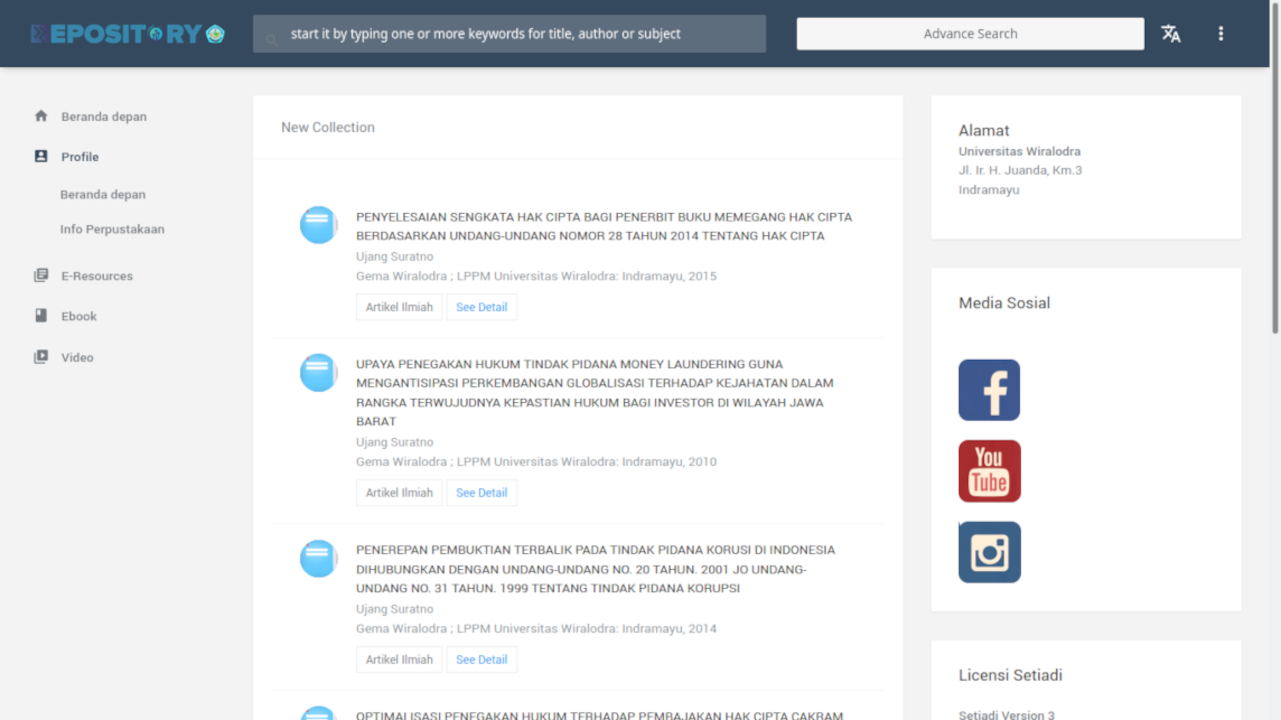Screen dimensions: 1281x720
Task: Click the Profile person icon
Action: (x=41, y=156)
